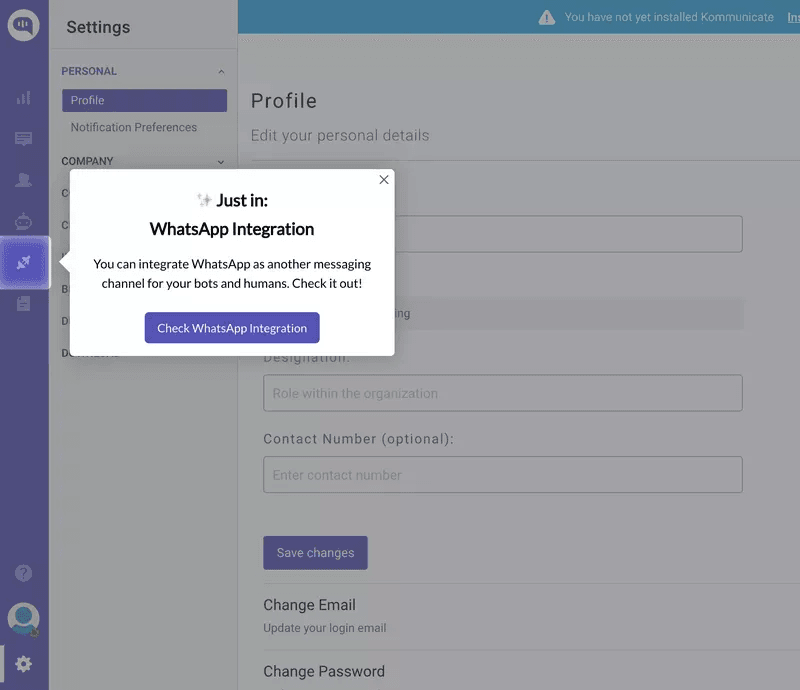Image resolution: width=800 pixels, height=690 pixels.
Task: Collapse the PERSONAL settings section
Action: (x=221, y=72)
